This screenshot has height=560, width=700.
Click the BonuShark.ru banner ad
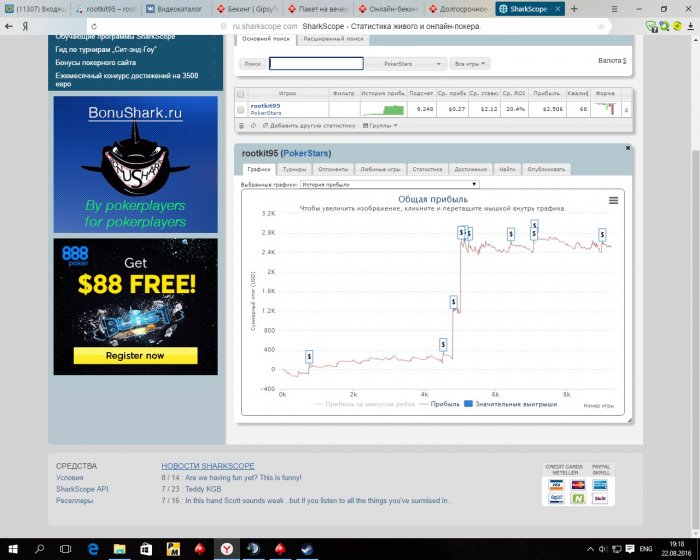(136, 164)
